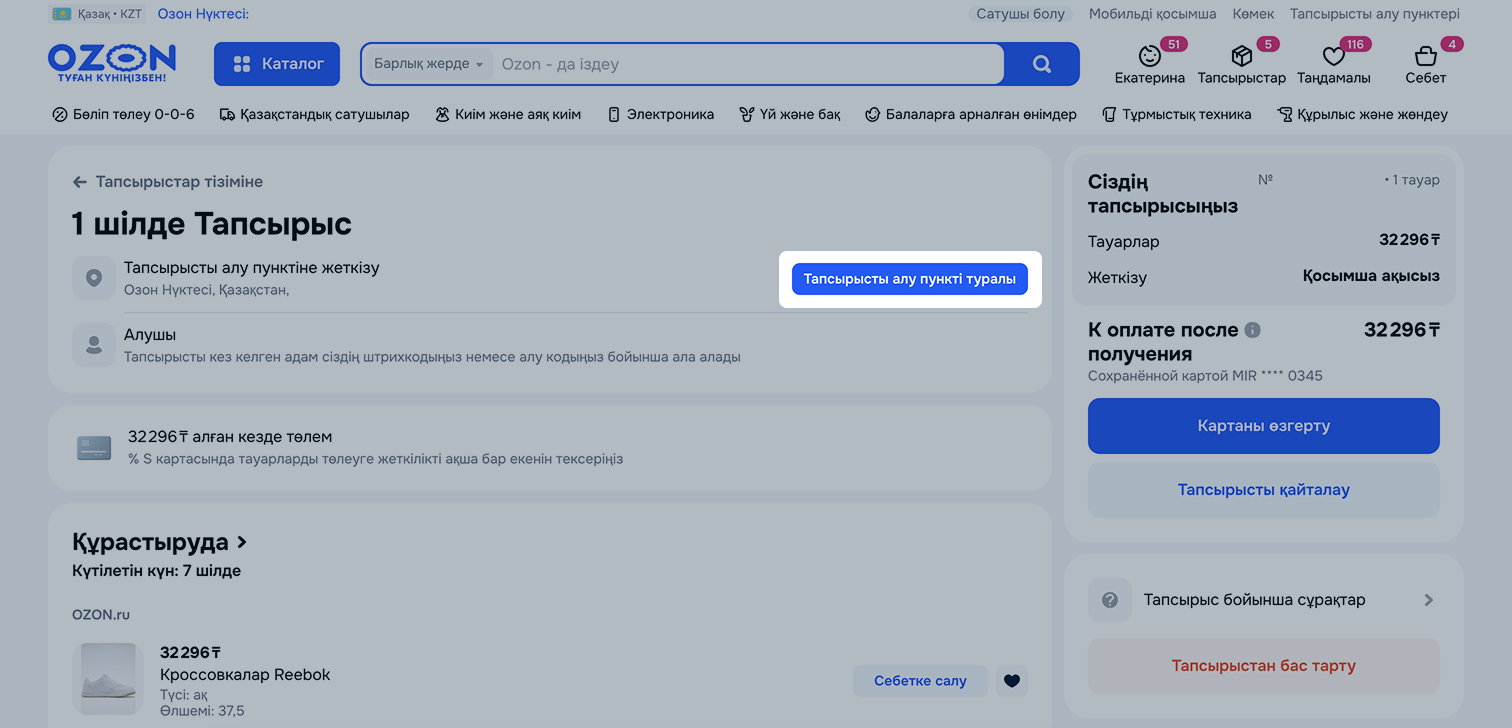Go back to Тапсырыстар тізіміне
The image size is (1512, 728).
click(167, 182)
